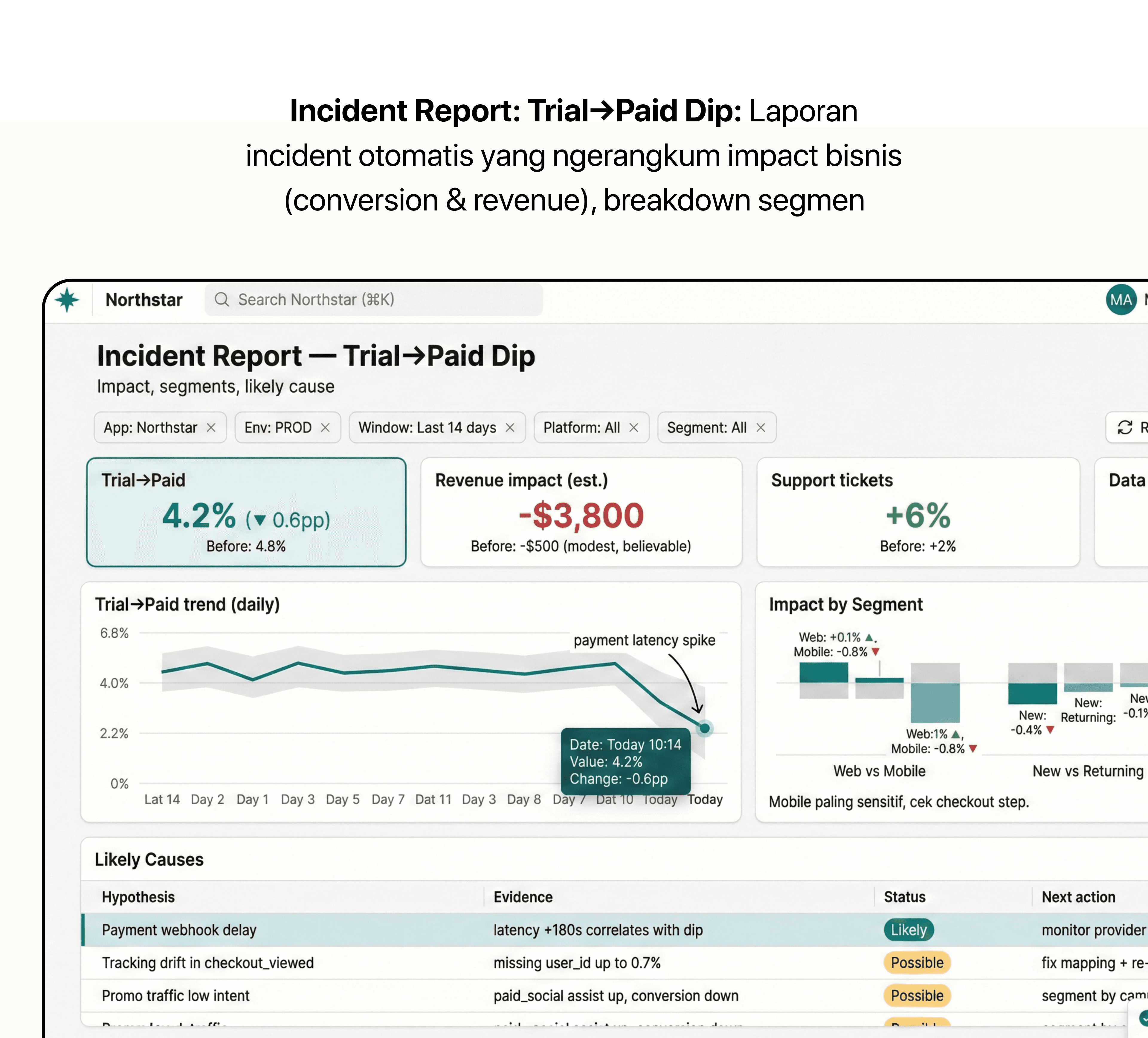Click the Today data point on trend
Screen dimensions: 1148x1038
pos(704,728)
